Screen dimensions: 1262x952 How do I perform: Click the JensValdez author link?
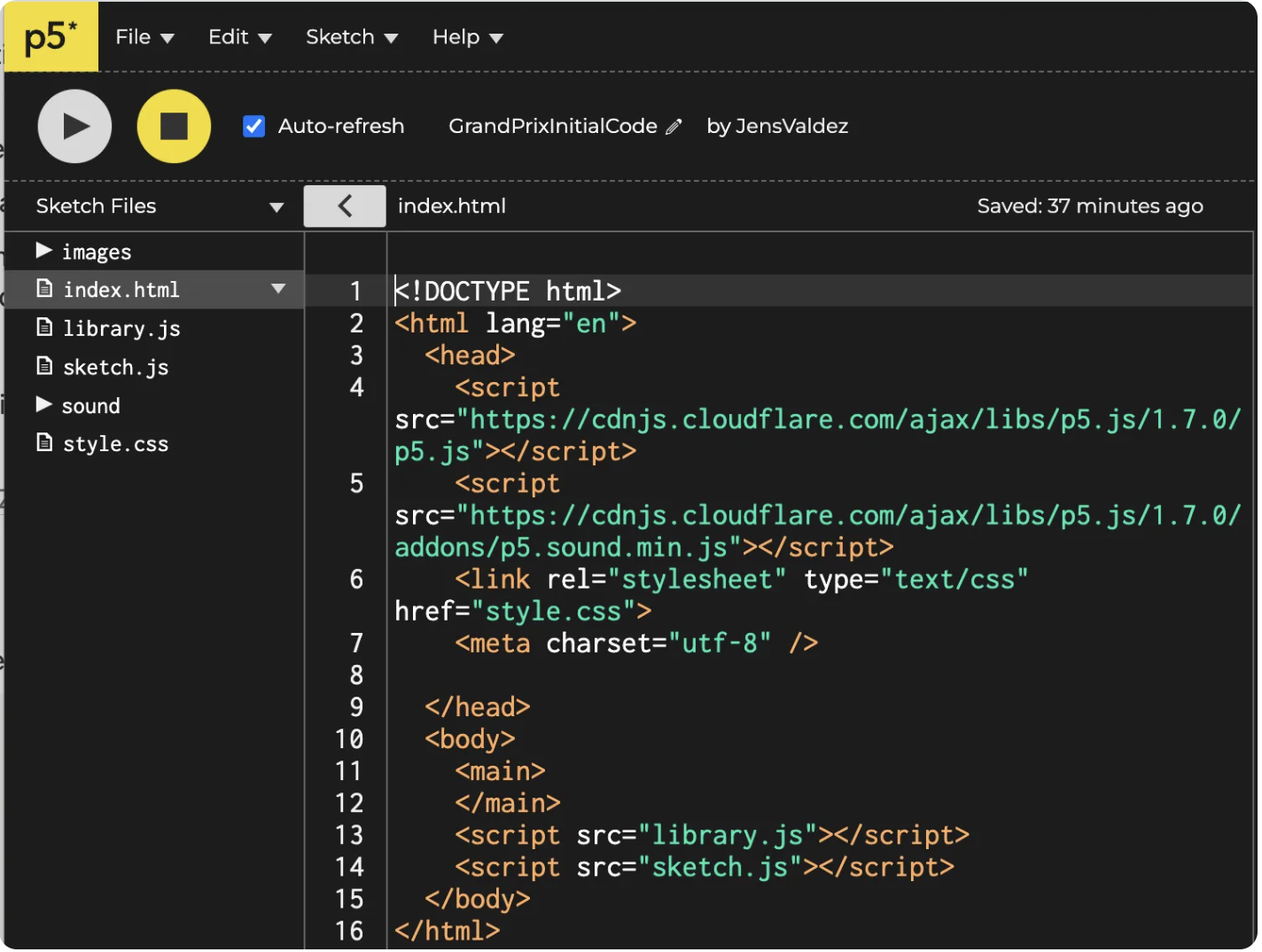pos(791,126)
